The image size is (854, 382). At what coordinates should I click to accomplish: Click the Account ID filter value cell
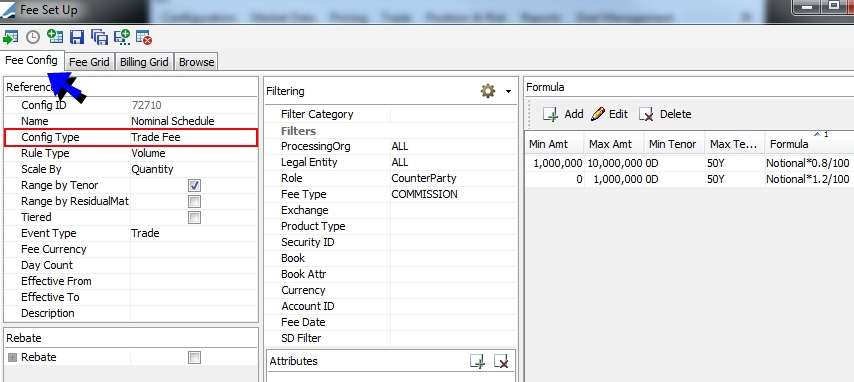pyautogui.click(x=453, y=306)
